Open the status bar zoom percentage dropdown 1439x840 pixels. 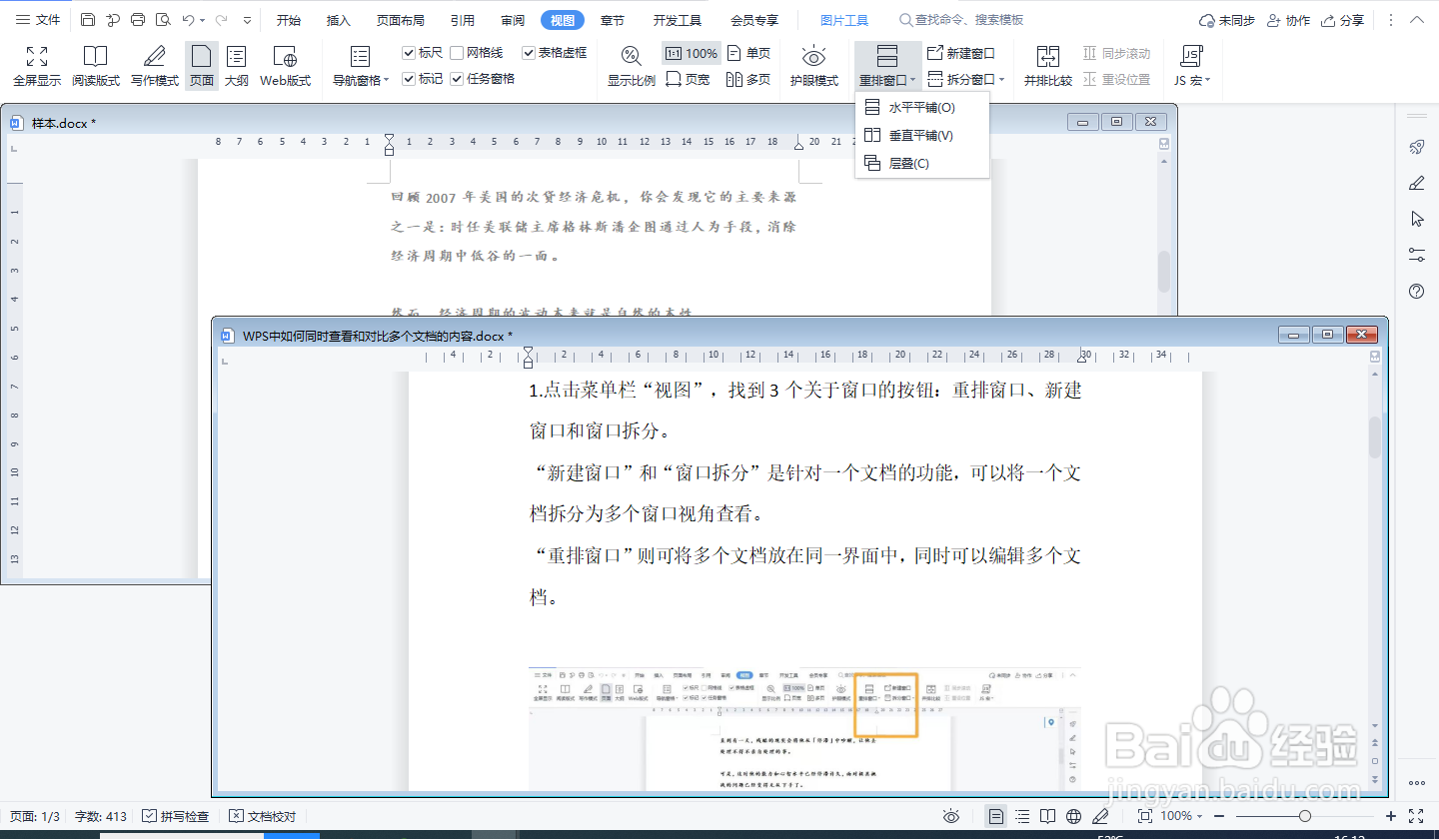pos(1182,816)
